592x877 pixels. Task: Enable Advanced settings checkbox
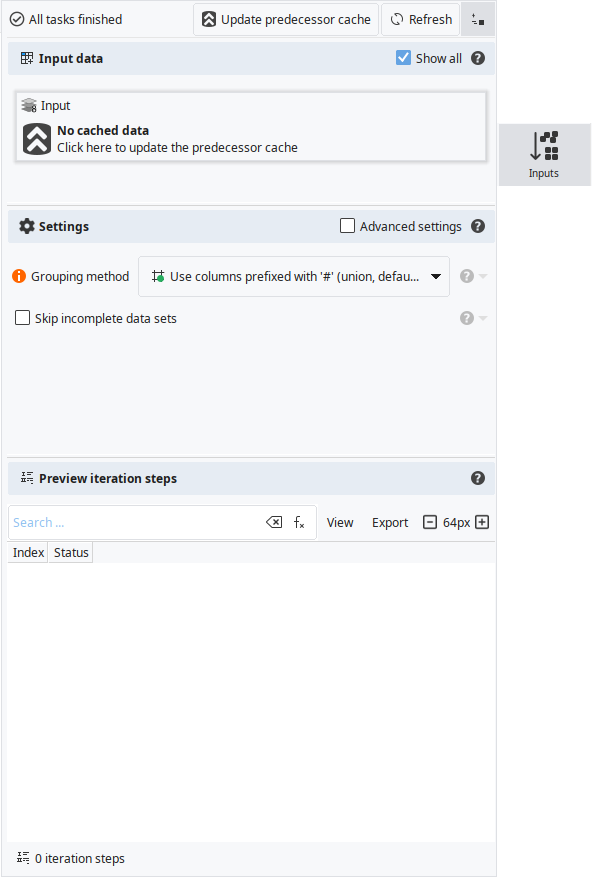coord(347,225)
